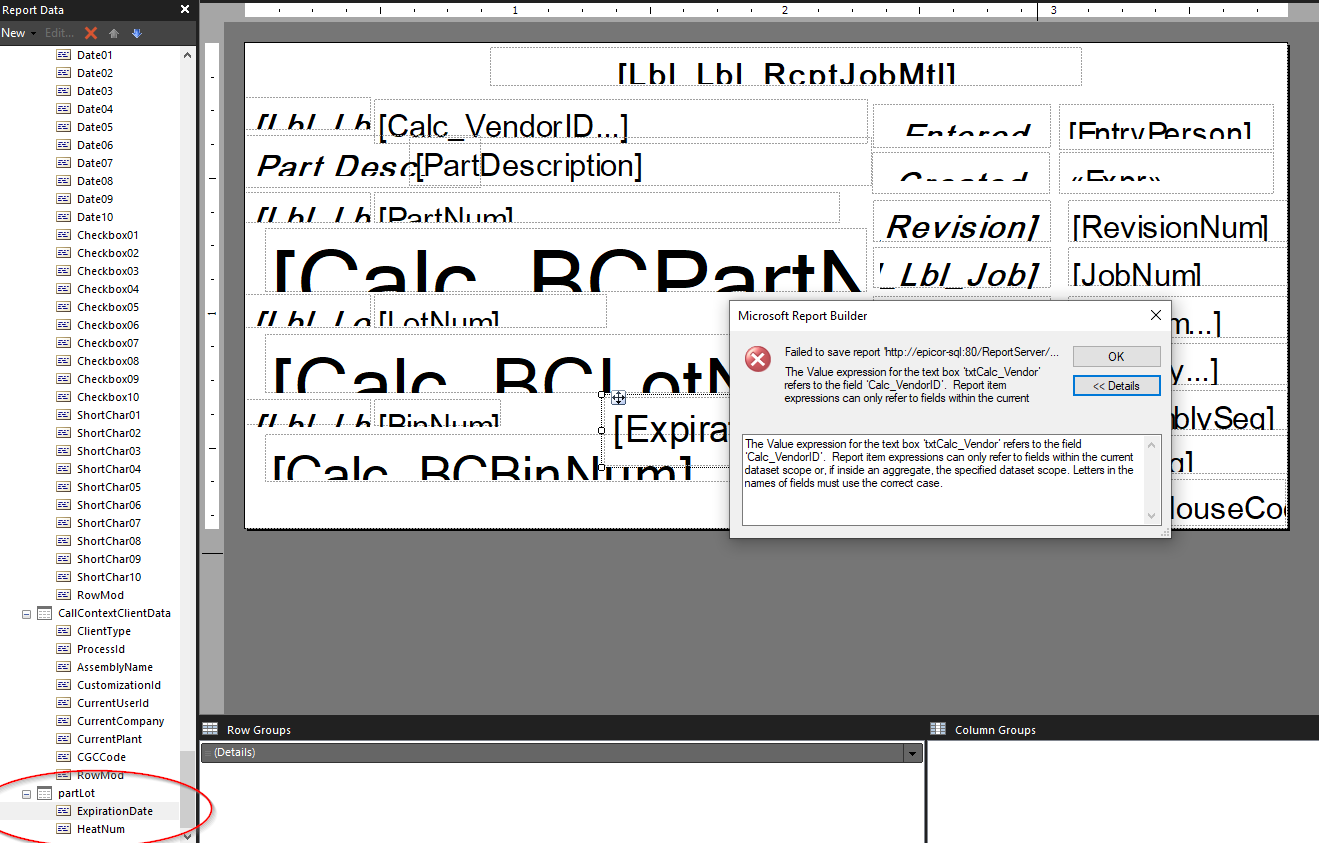The width and height of the screenshot is (1319, 843).
Task: Click the field icon beside Checkbox05
Action: click(63, 307)
